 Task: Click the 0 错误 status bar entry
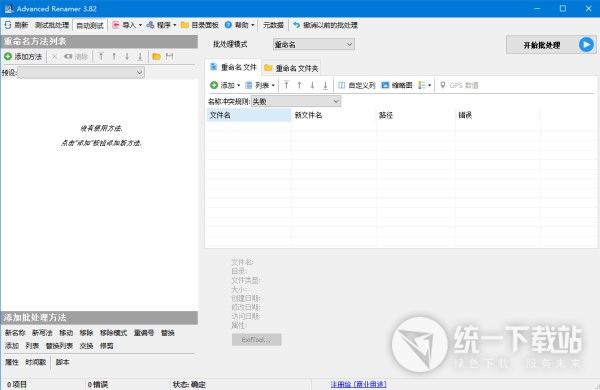tap(98, 385)
